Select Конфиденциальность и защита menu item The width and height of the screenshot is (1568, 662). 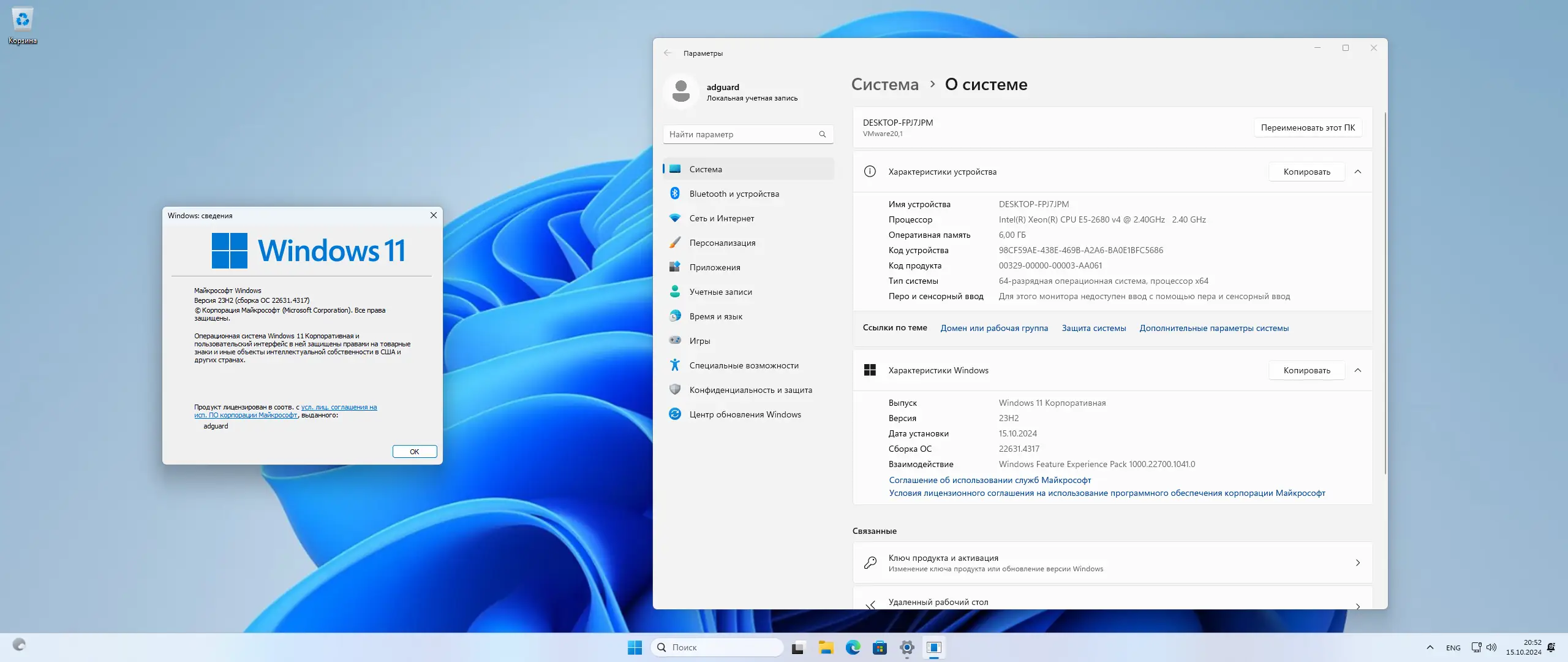pyautogui.click(x=750, y=390)
